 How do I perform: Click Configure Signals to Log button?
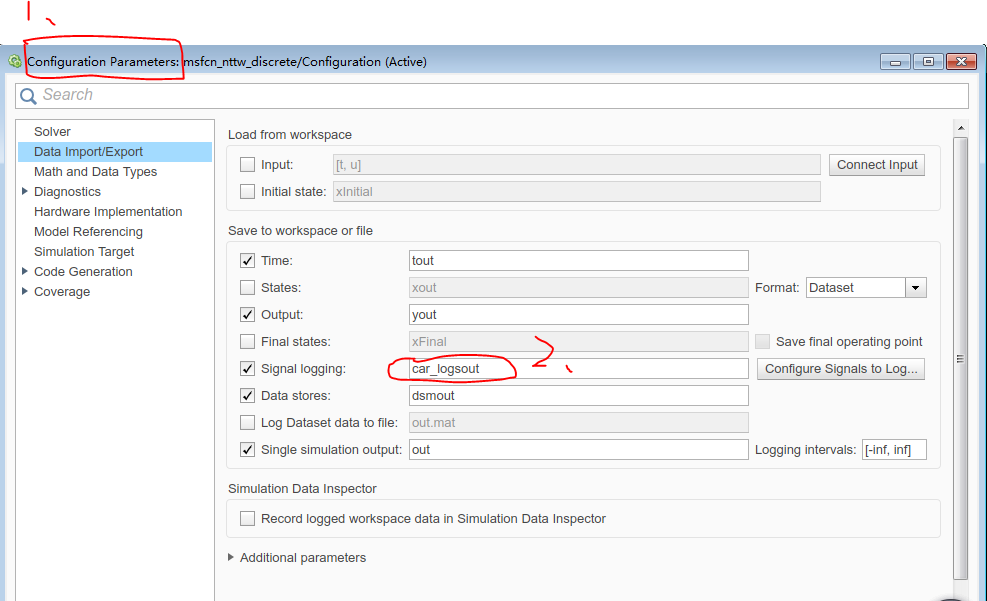point(840,369)
